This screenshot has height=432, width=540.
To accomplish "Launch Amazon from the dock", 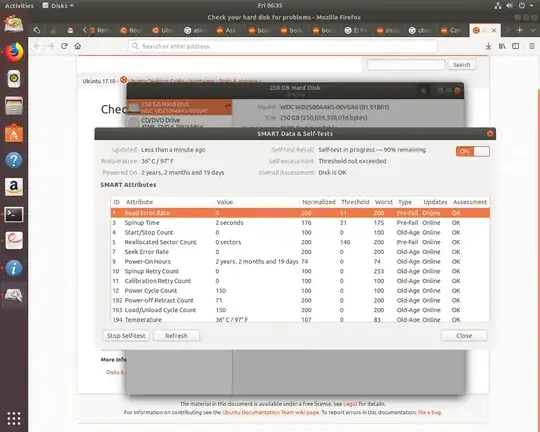I will [14, 187].
